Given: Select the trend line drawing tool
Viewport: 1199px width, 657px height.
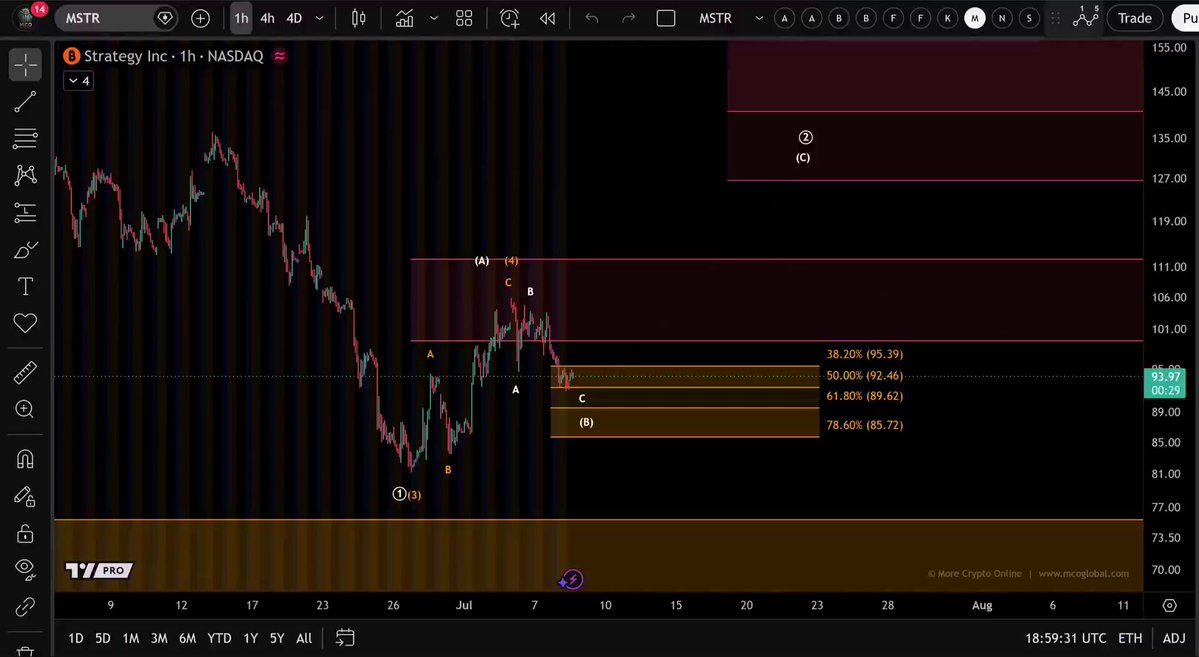Looking at the screenshot, I should 25,102.
